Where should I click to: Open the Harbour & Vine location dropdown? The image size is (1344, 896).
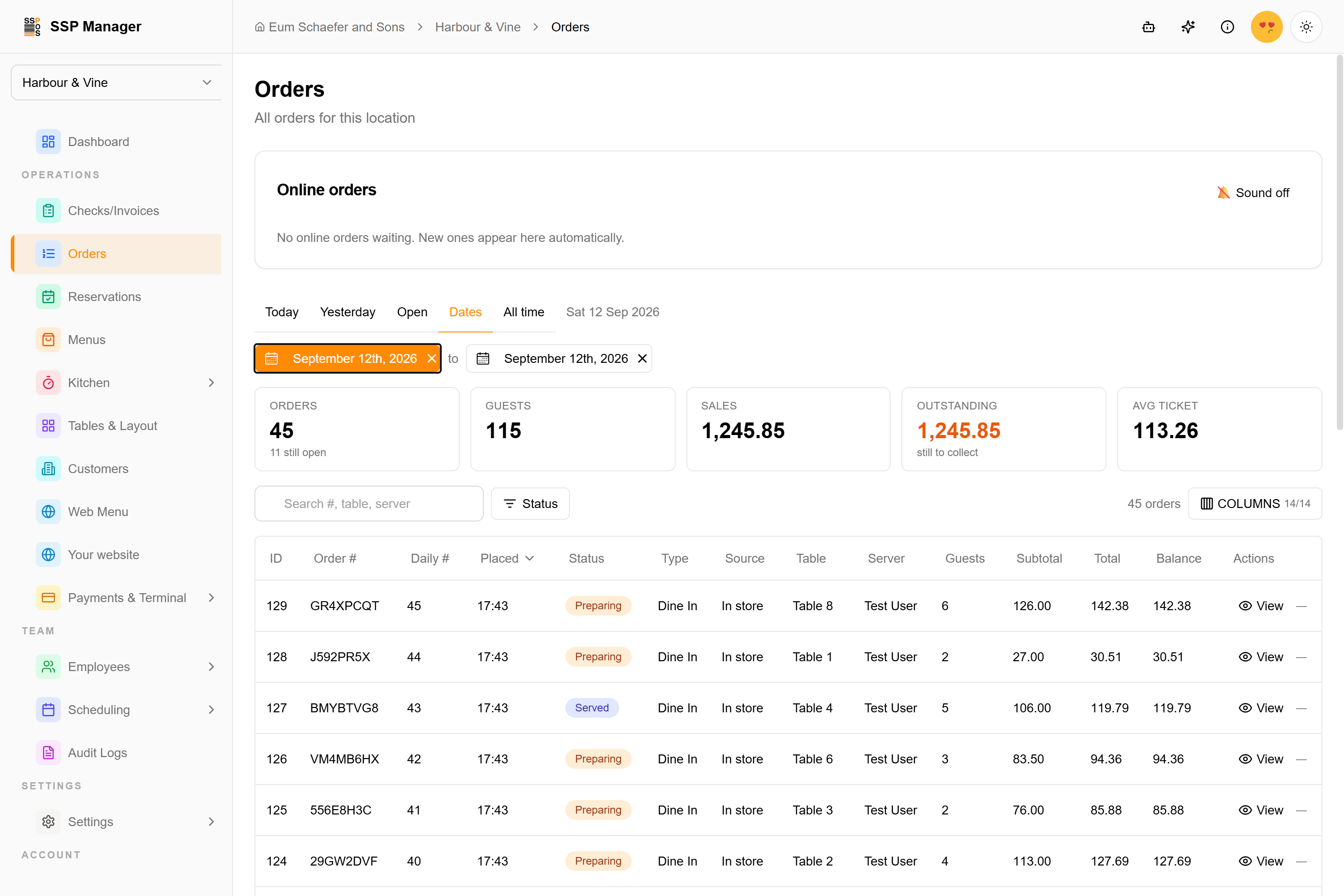[x=116, y=82]
